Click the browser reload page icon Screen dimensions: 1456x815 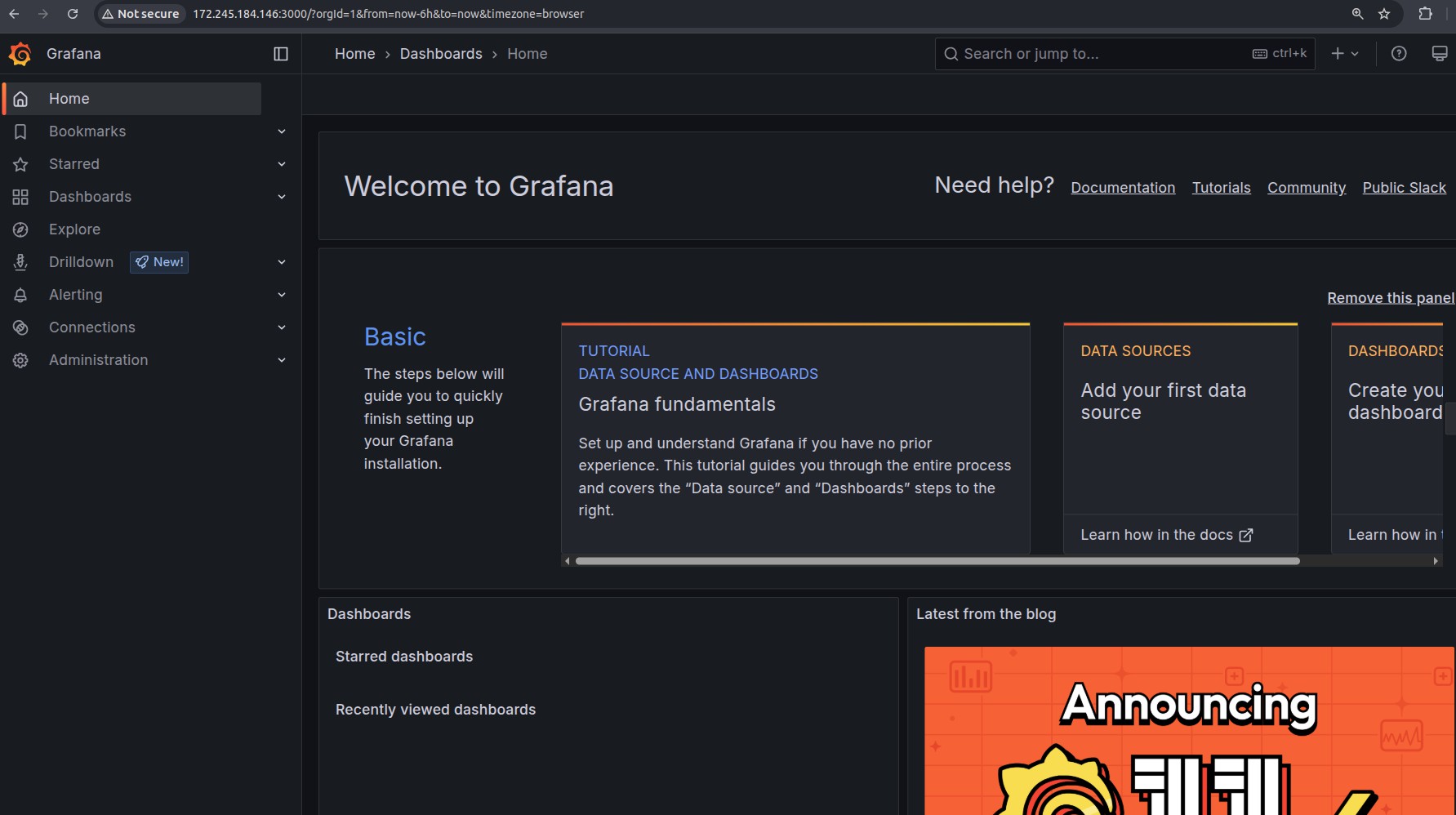73,14
